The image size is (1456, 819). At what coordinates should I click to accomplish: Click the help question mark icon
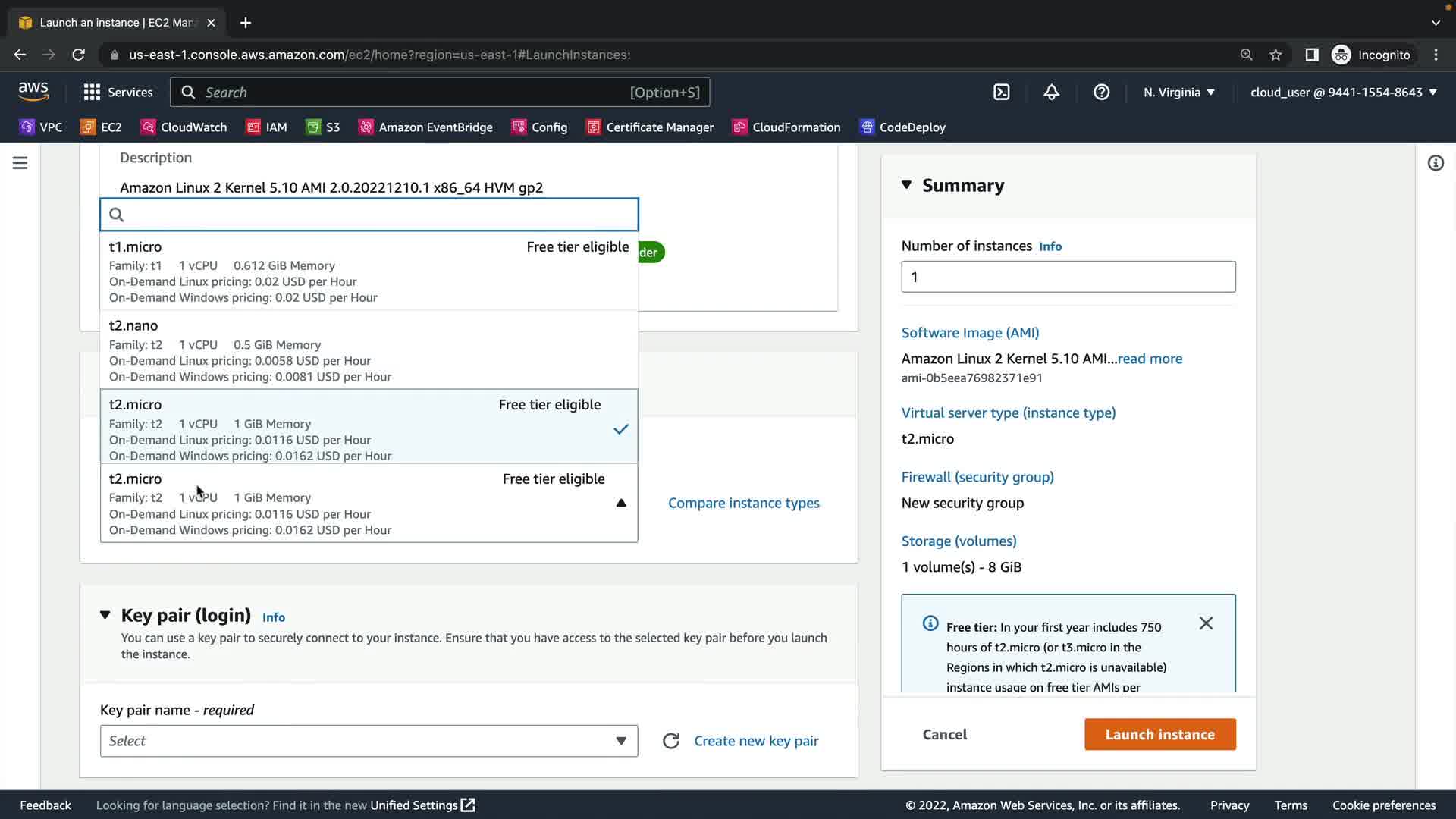(1101, 93)
